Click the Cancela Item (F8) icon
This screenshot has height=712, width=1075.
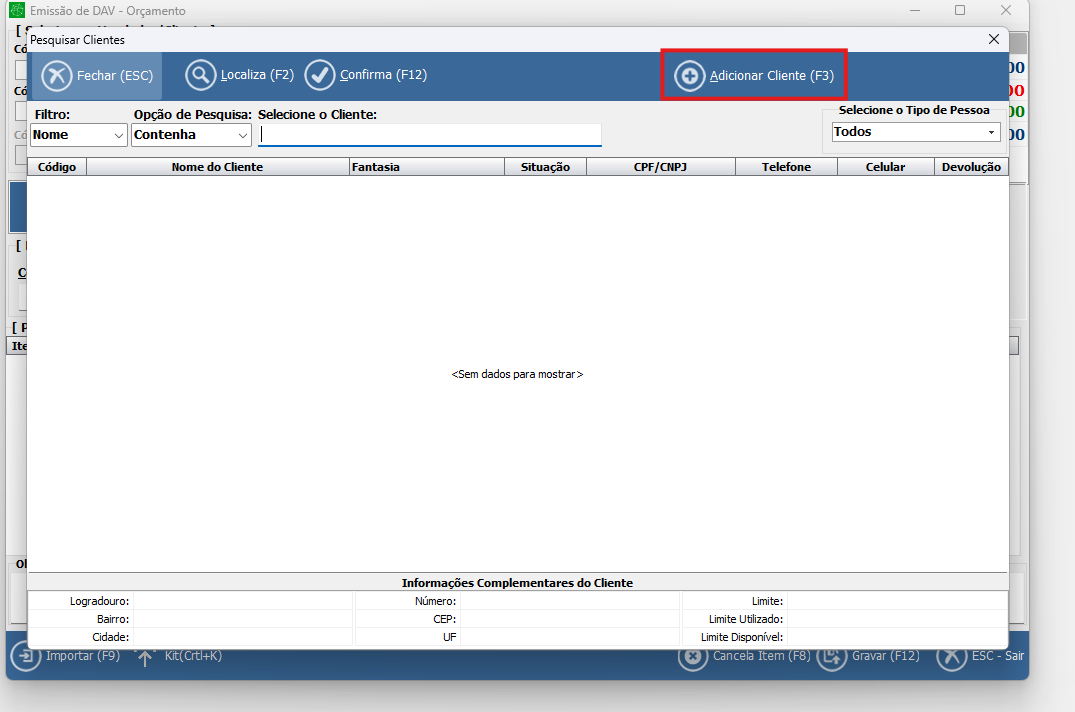(693, 657)
